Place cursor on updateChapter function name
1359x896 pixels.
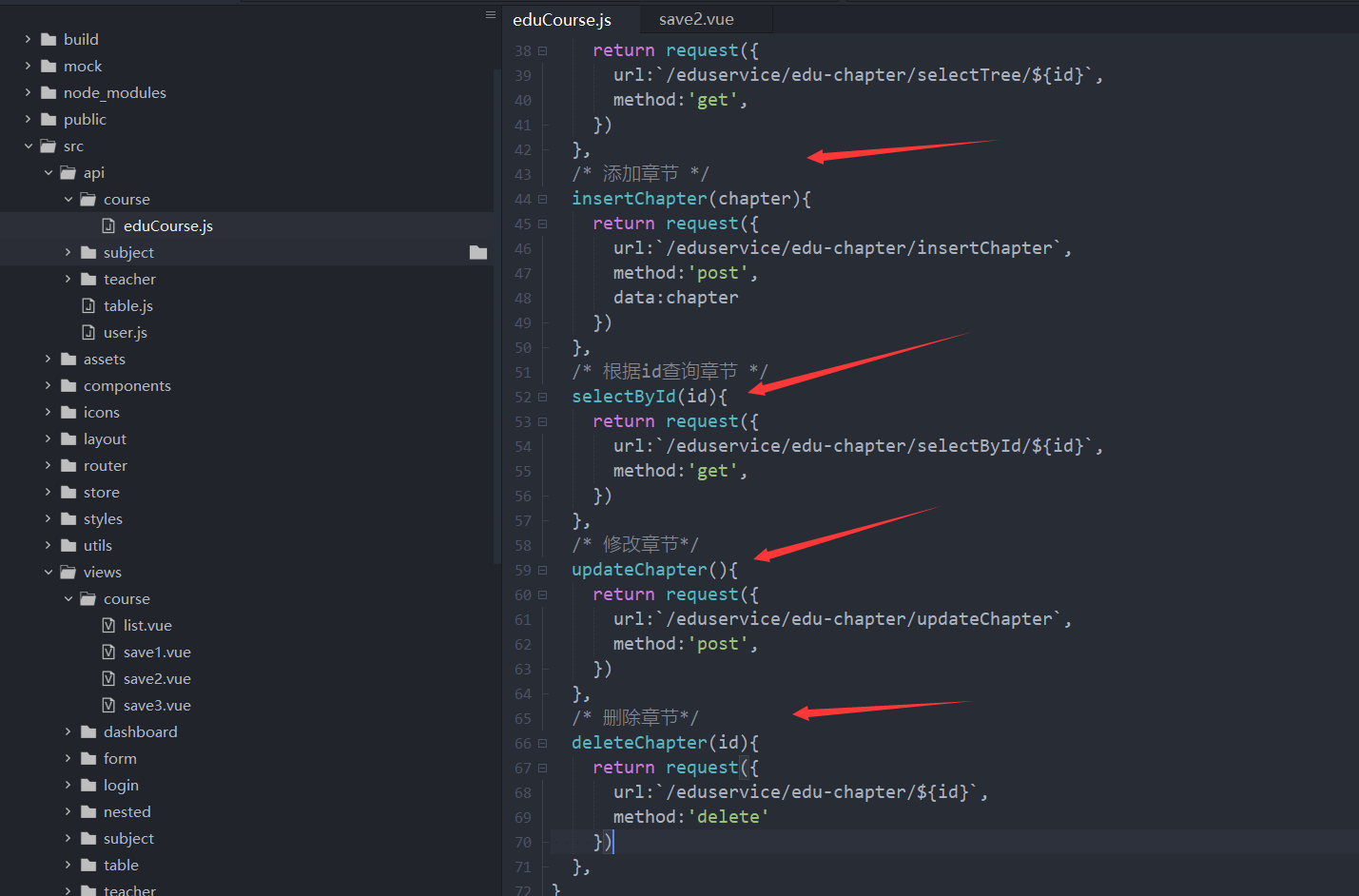(639, 570)
